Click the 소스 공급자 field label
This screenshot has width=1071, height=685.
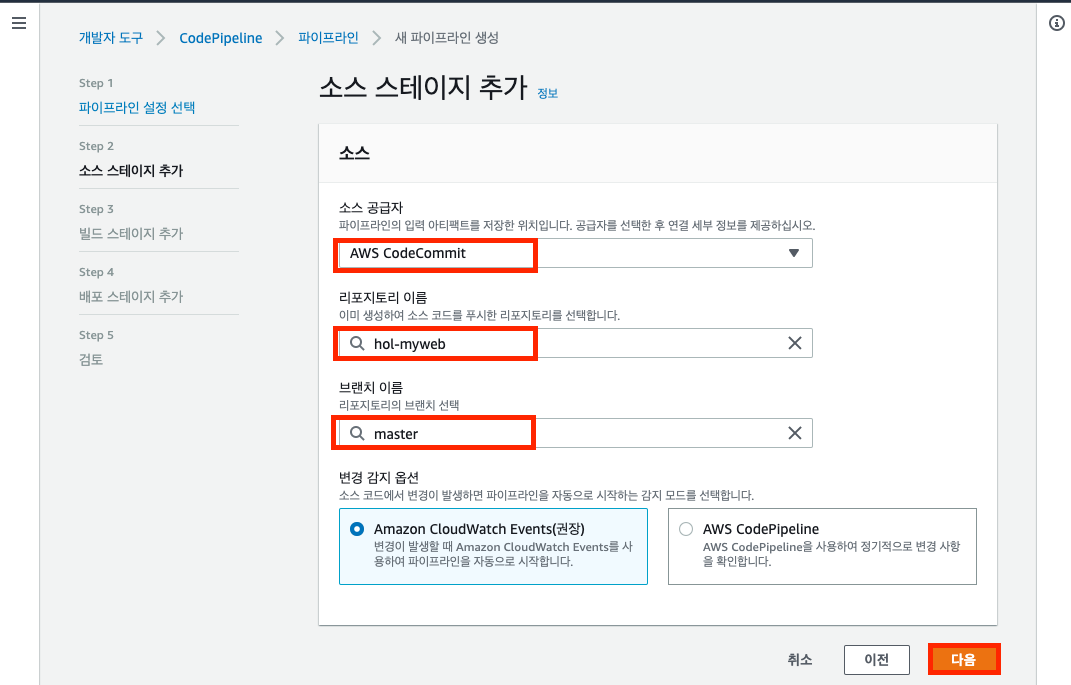tap(372, 208)
